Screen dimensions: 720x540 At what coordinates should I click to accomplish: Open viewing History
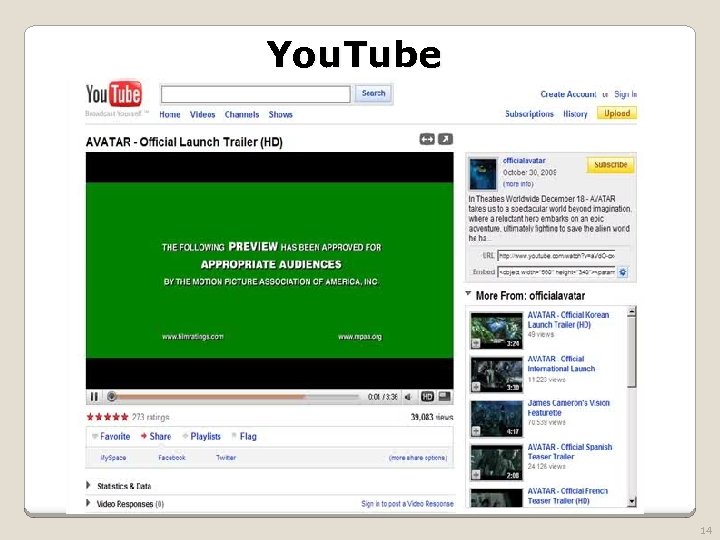coord(575,114)
